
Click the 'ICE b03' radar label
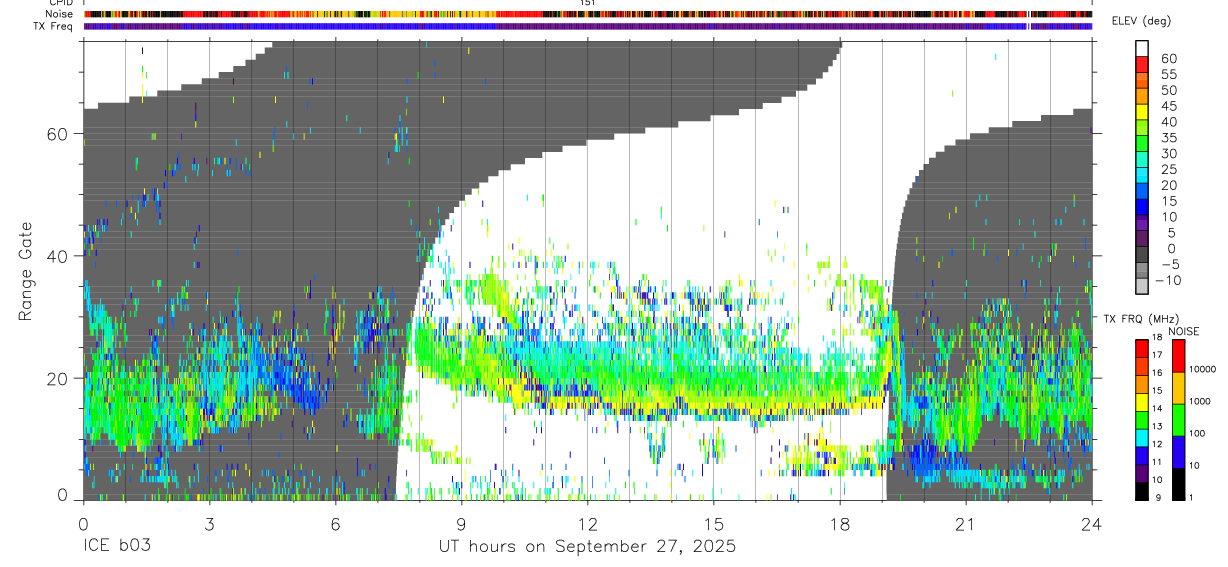coord(117,547)
